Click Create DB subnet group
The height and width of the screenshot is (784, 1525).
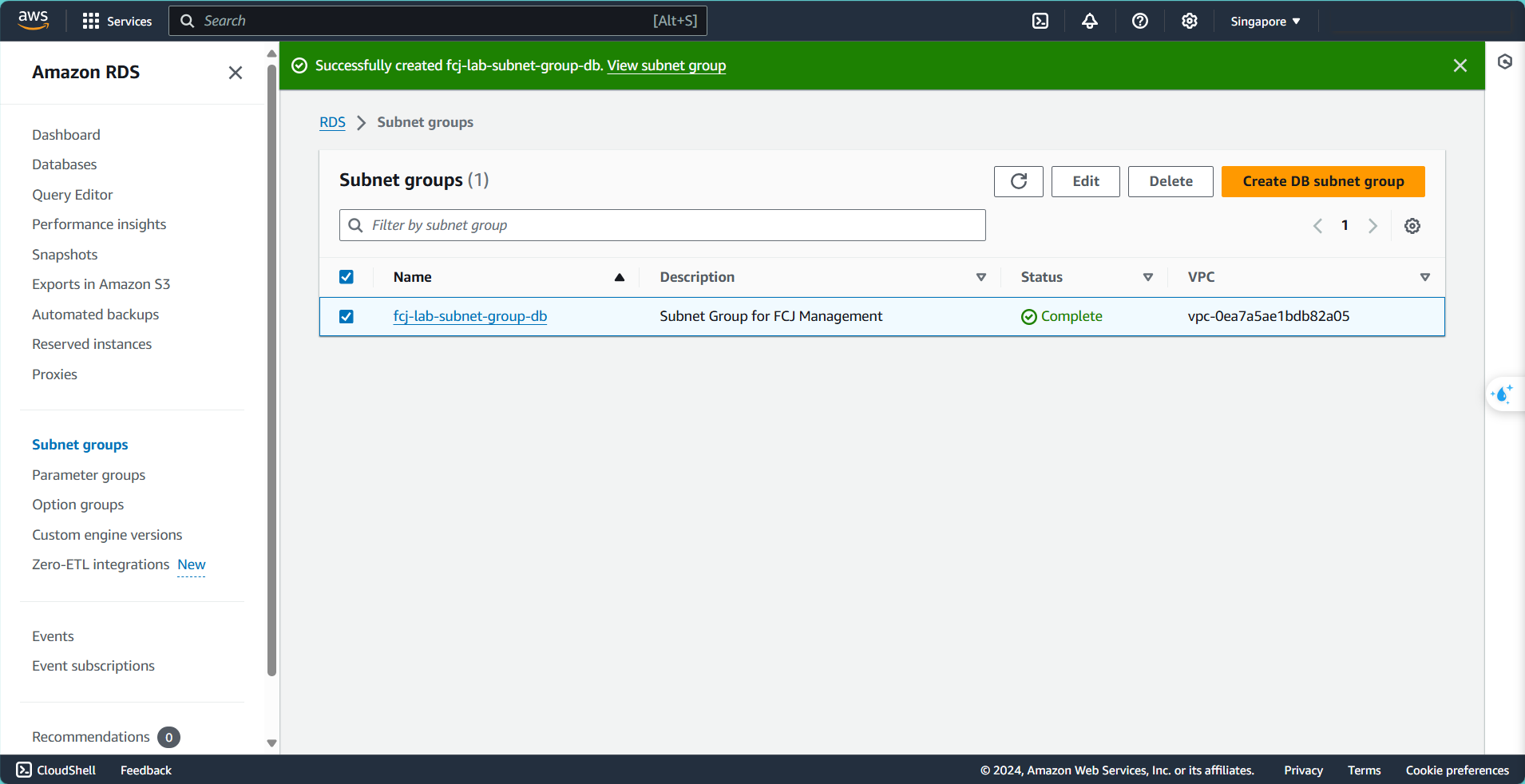[1323, 181]
